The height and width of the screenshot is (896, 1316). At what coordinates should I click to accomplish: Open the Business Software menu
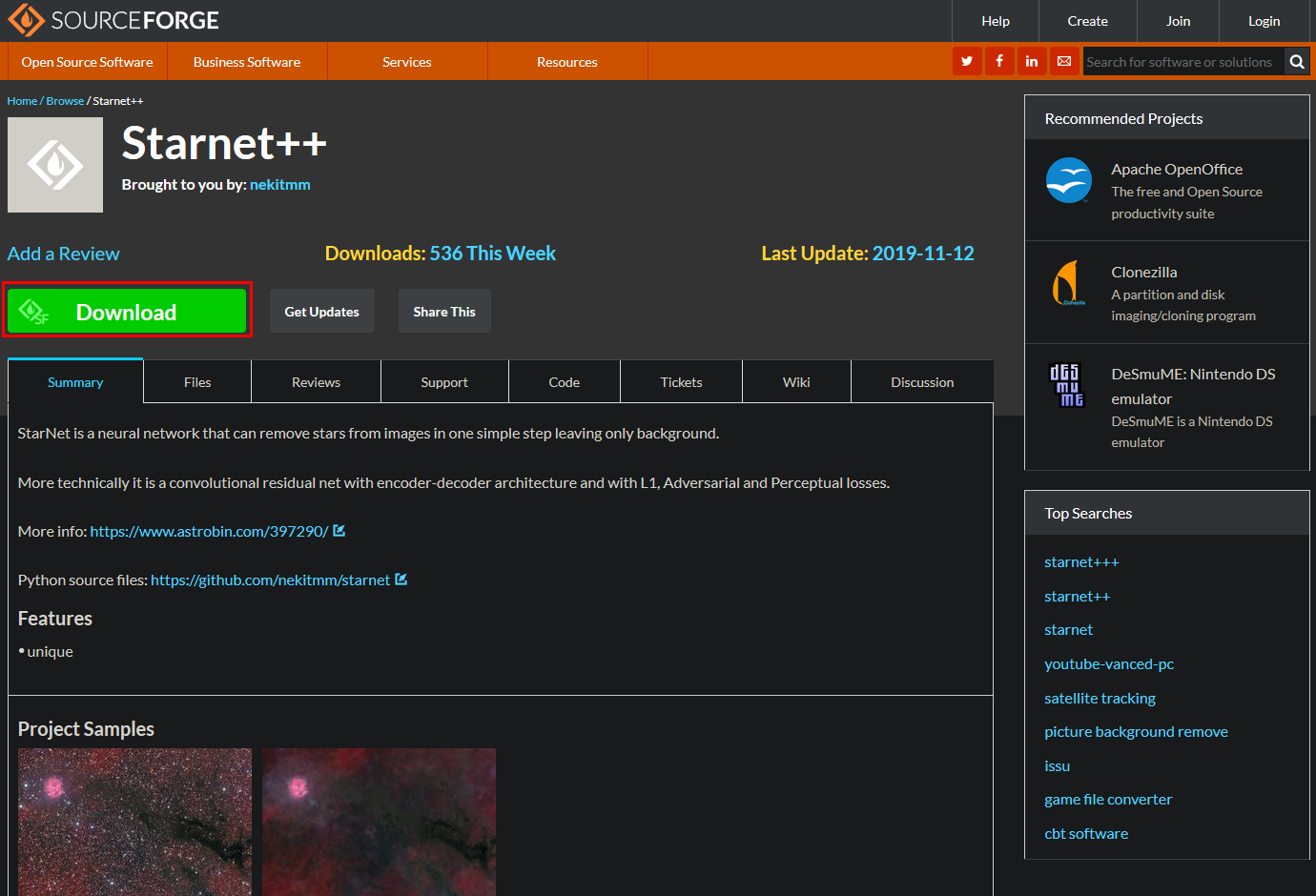click(x=247, y=62)
